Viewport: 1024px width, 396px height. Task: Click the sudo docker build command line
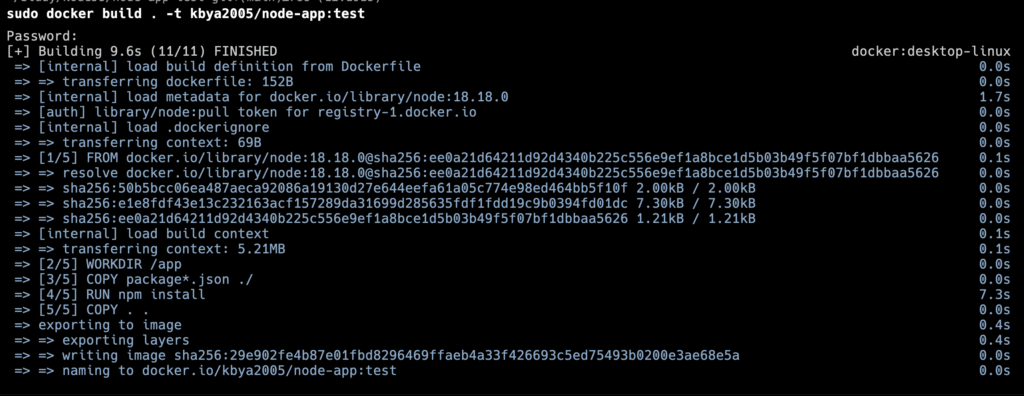point(185,14)
